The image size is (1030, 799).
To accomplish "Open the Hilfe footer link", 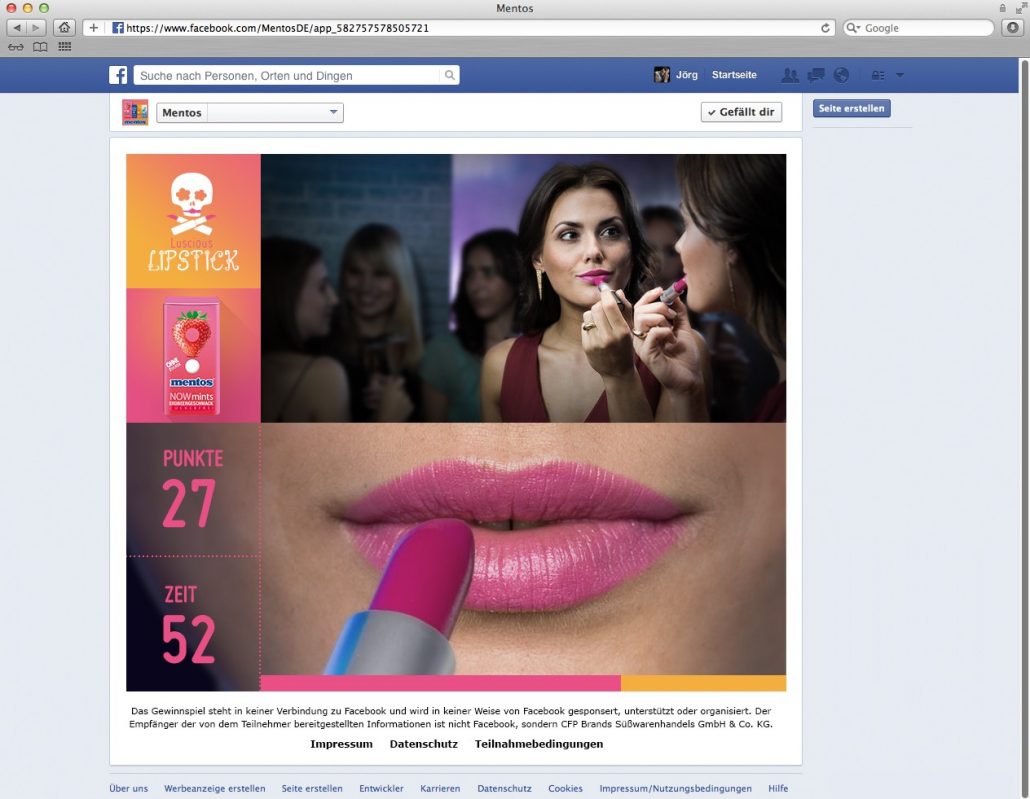I will pyautogui.click(x=778, y=788).
